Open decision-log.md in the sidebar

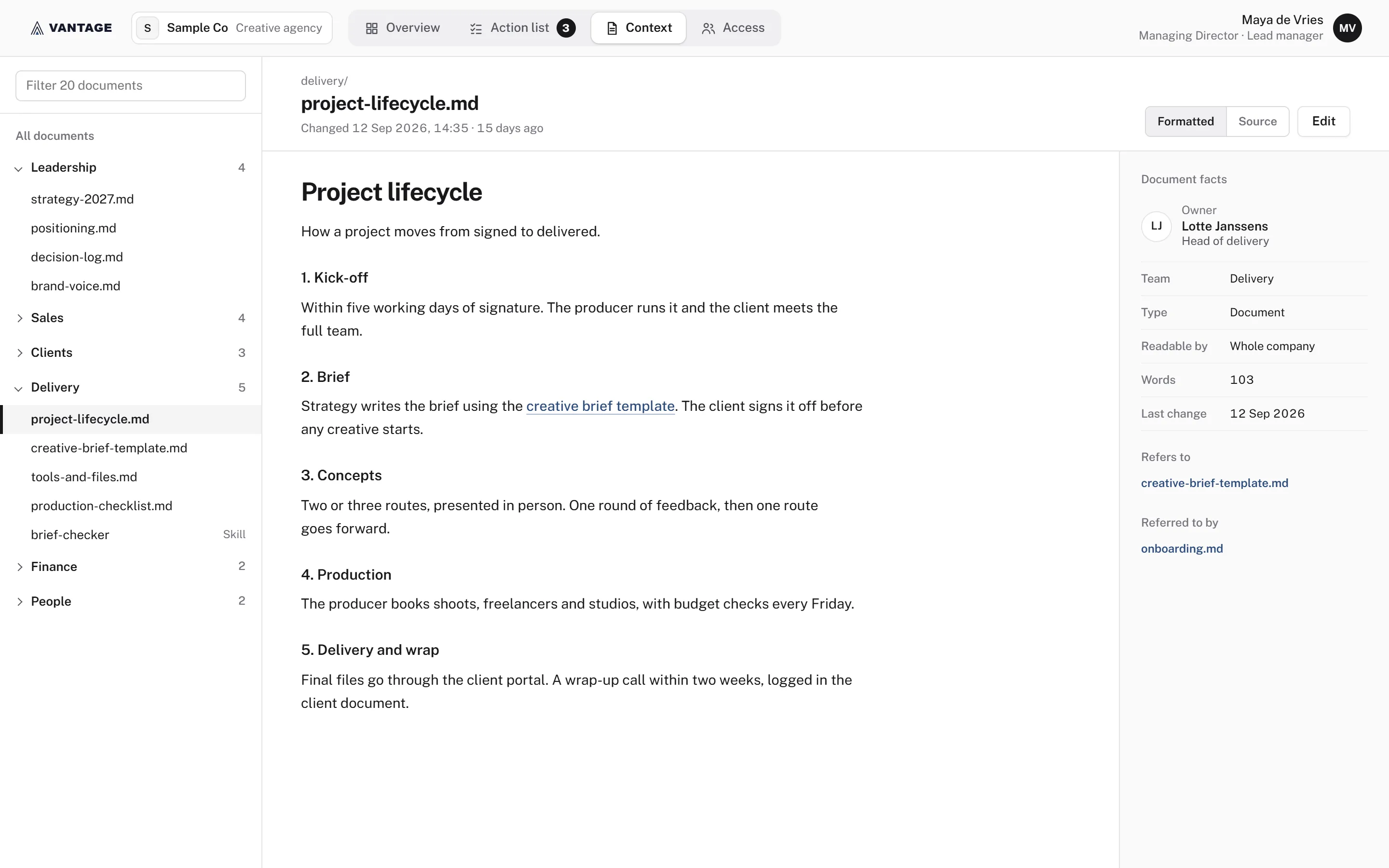tap(131, 257)
